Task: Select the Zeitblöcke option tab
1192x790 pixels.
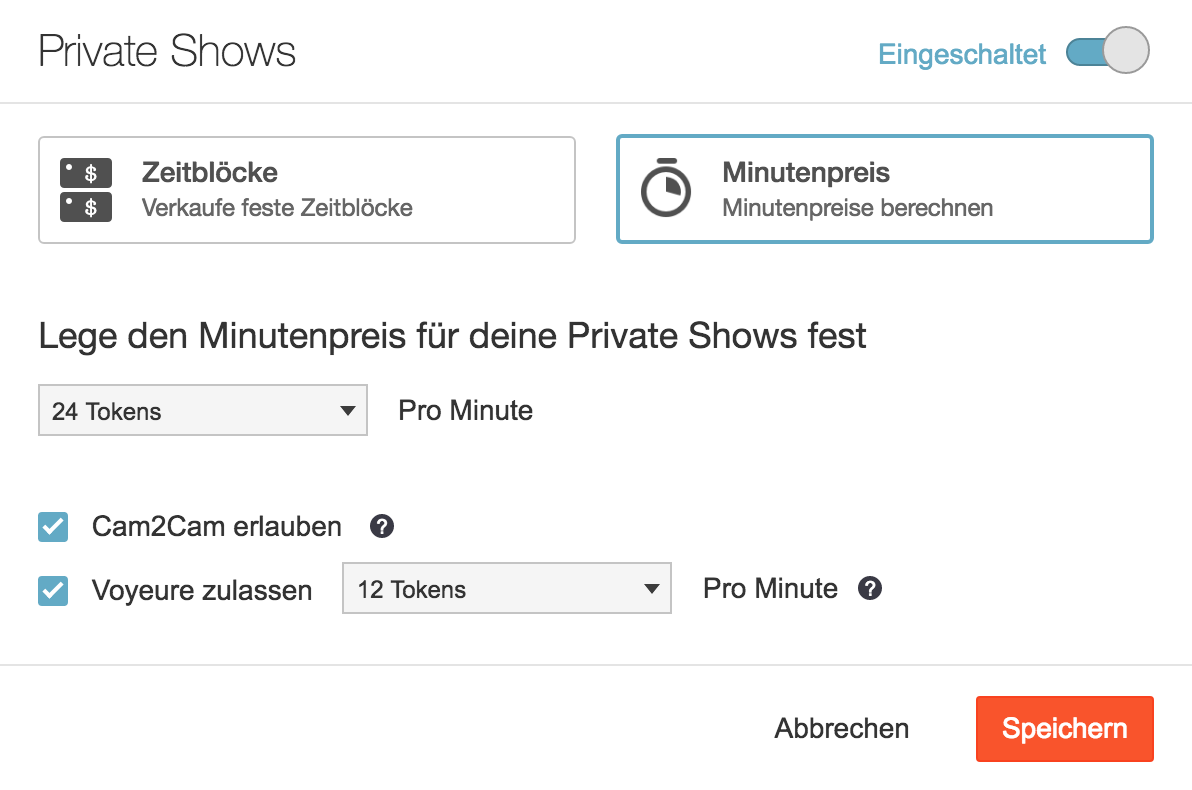Action: pos(307,190)
